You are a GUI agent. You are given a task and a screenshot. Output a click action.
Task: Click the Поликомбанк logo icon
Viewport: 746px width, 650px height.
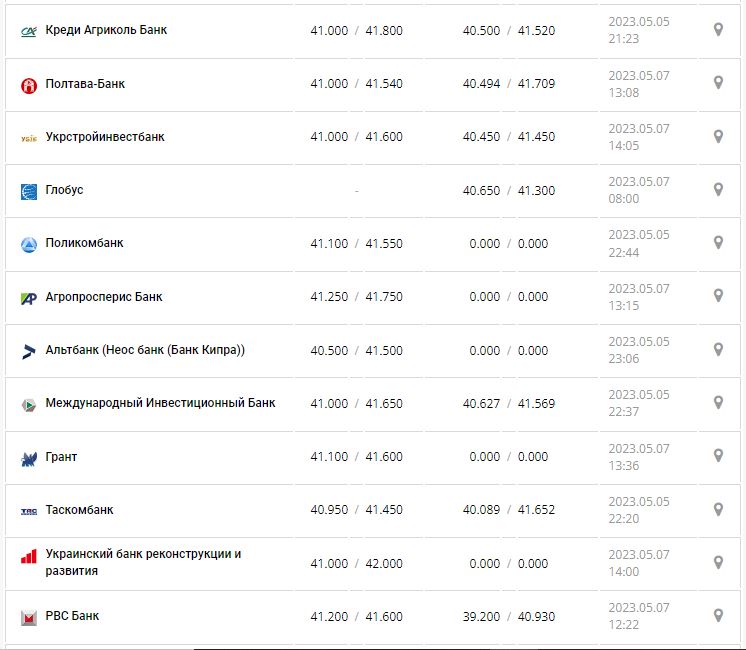coord(29,244)
